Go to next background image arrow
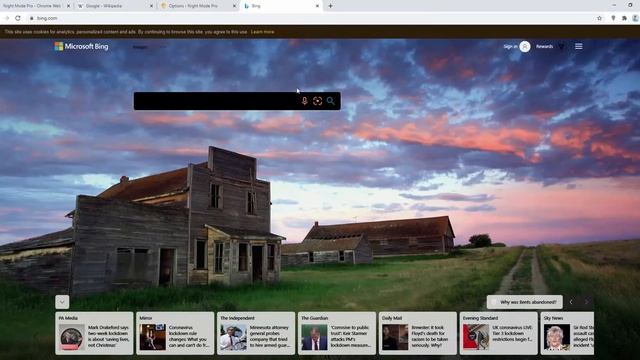Screen dimensions: 640x360 (587, 302)
